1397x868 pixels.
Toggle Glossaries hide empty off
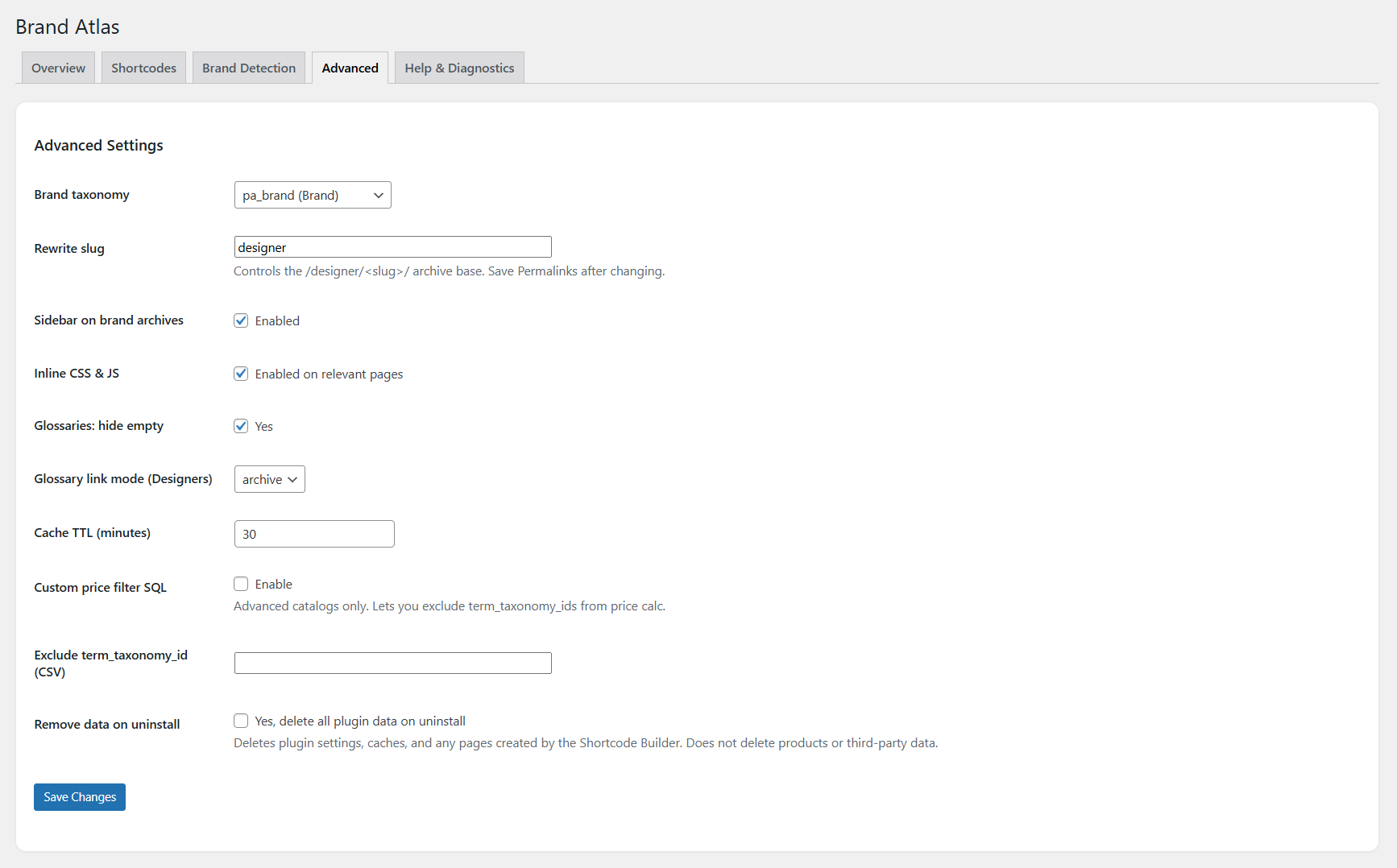pos(241,426)
